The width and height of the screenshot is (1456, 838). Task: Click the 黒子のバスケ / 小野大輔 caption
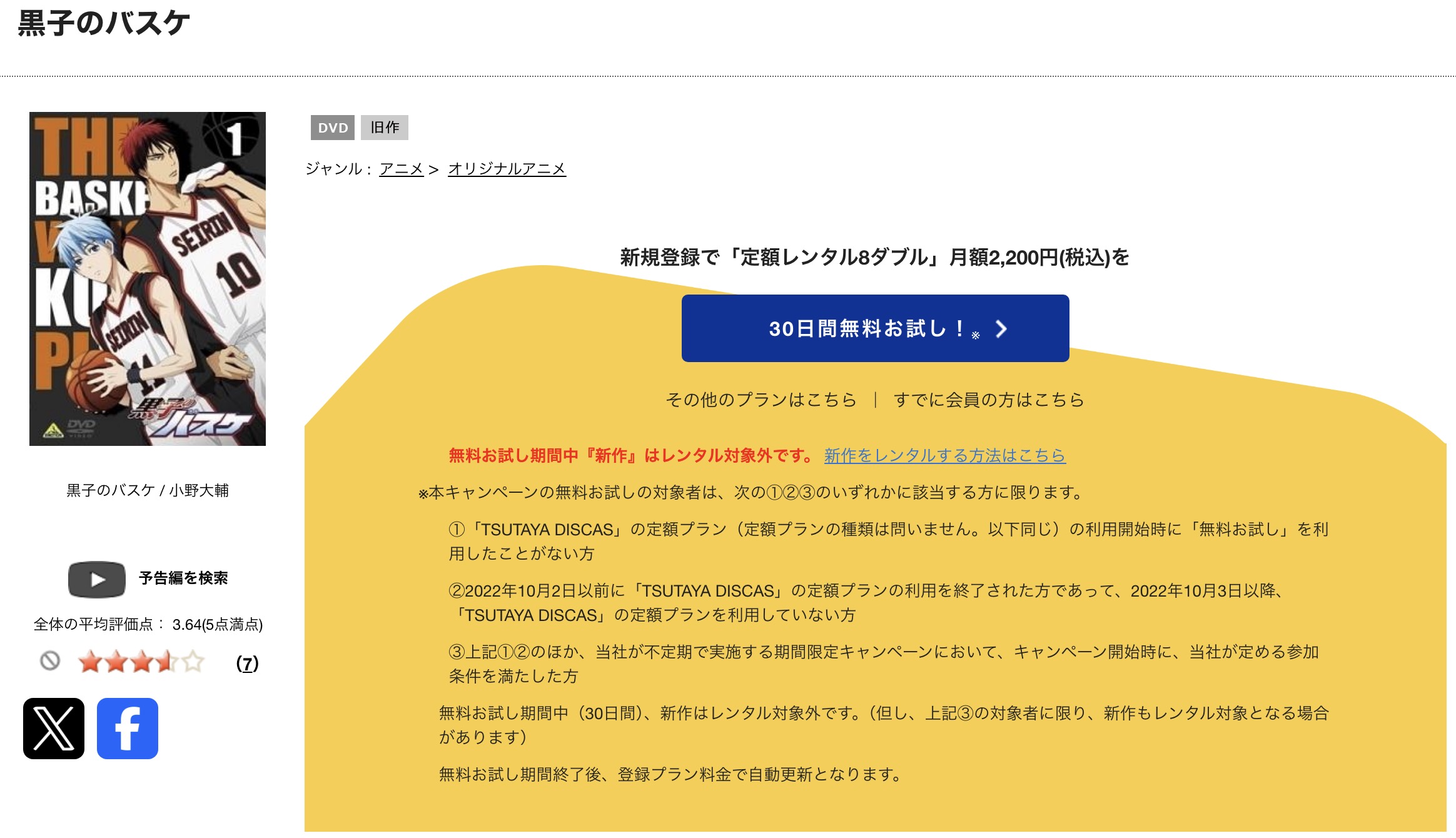pos(148,490)
